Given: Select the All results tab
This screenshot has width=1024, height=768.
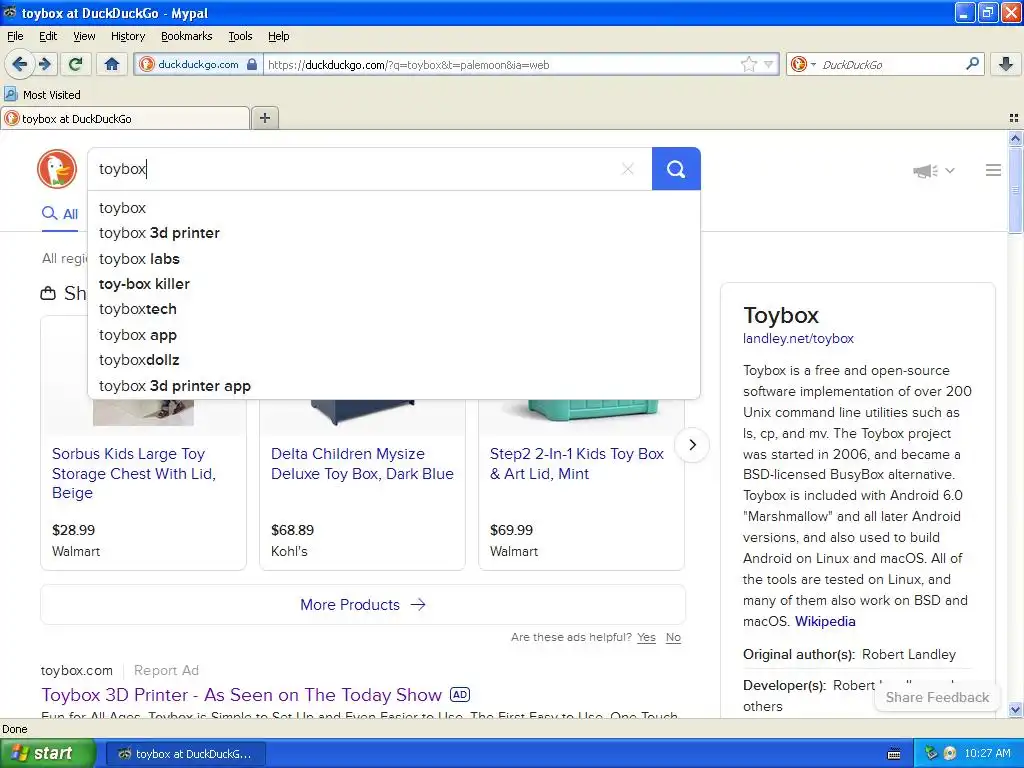Looking at the screenshot, I should click(60, 214).
